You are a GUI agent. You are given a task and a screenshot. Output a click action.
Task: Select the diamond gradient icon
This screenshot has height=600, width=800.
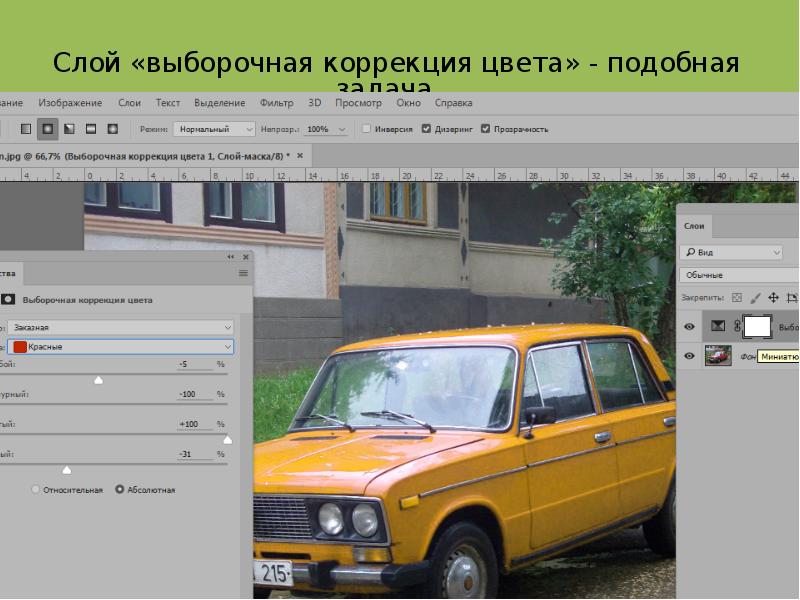tap(113, 129)
